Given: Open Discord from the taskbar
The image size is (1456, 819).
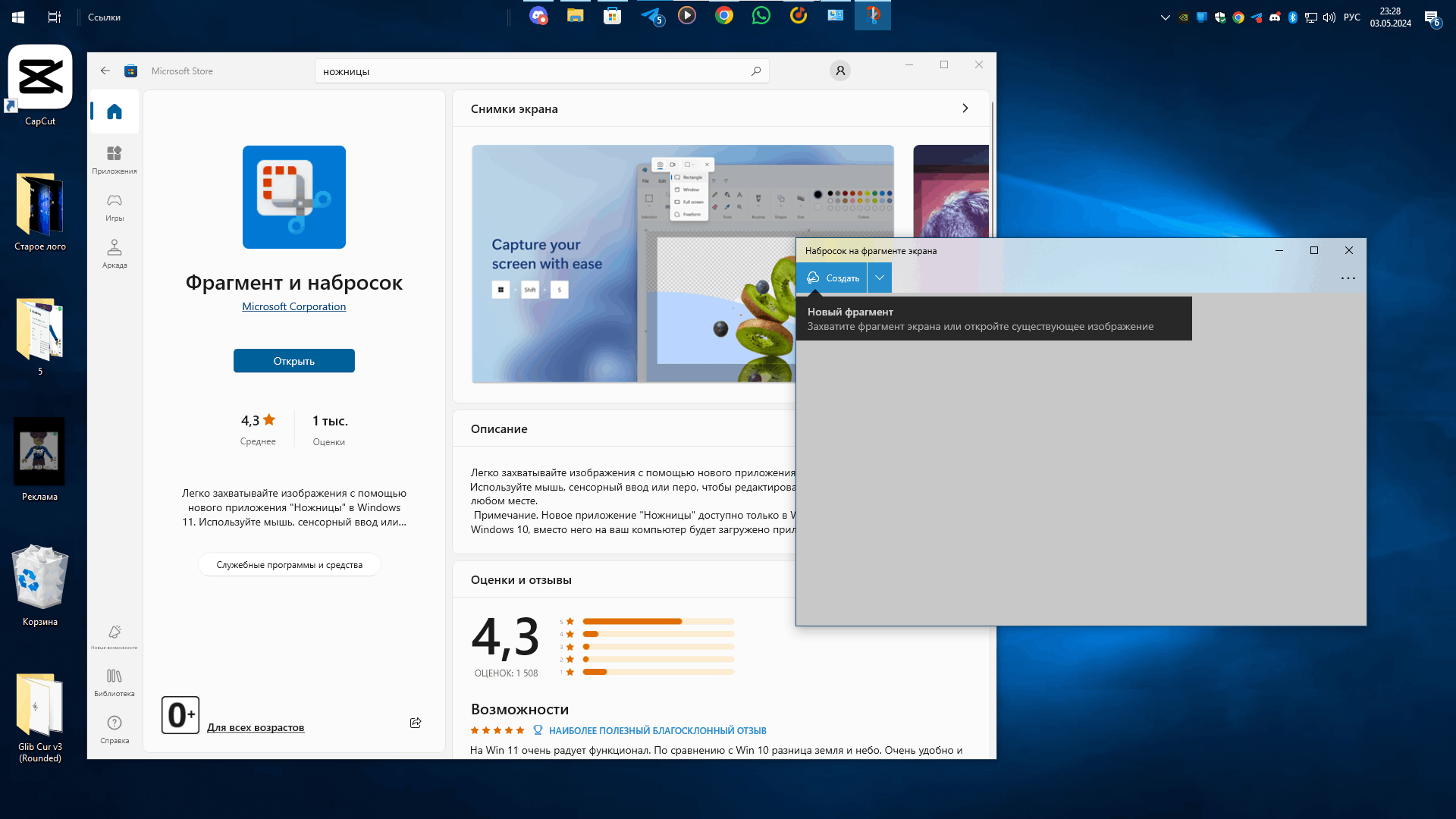Looking at the screenshot, I should pos(538,15).
